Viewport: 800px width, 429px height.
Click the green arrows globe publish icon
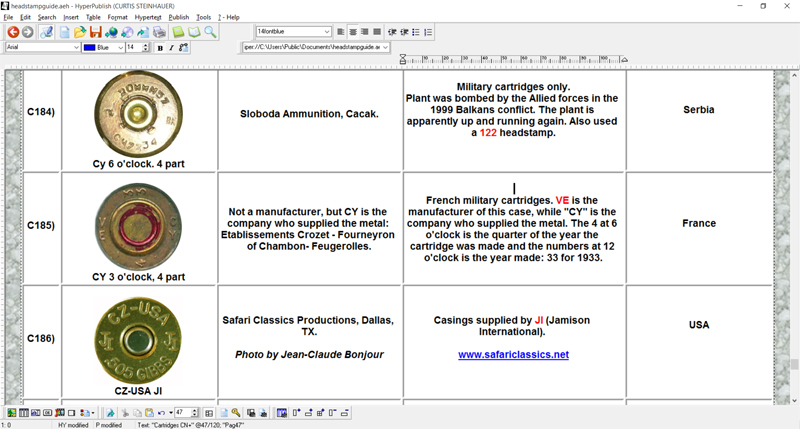111,32
